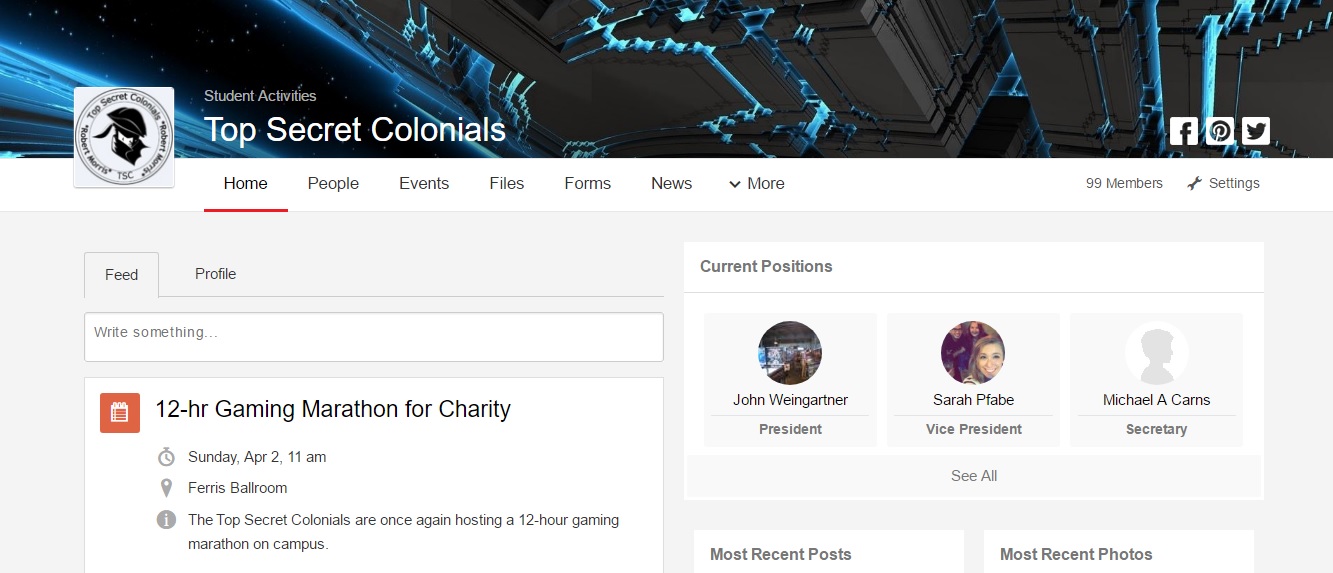This screenshot has width=1333, height=573.
Task: Click See All positions
Action: pos(974,476)
